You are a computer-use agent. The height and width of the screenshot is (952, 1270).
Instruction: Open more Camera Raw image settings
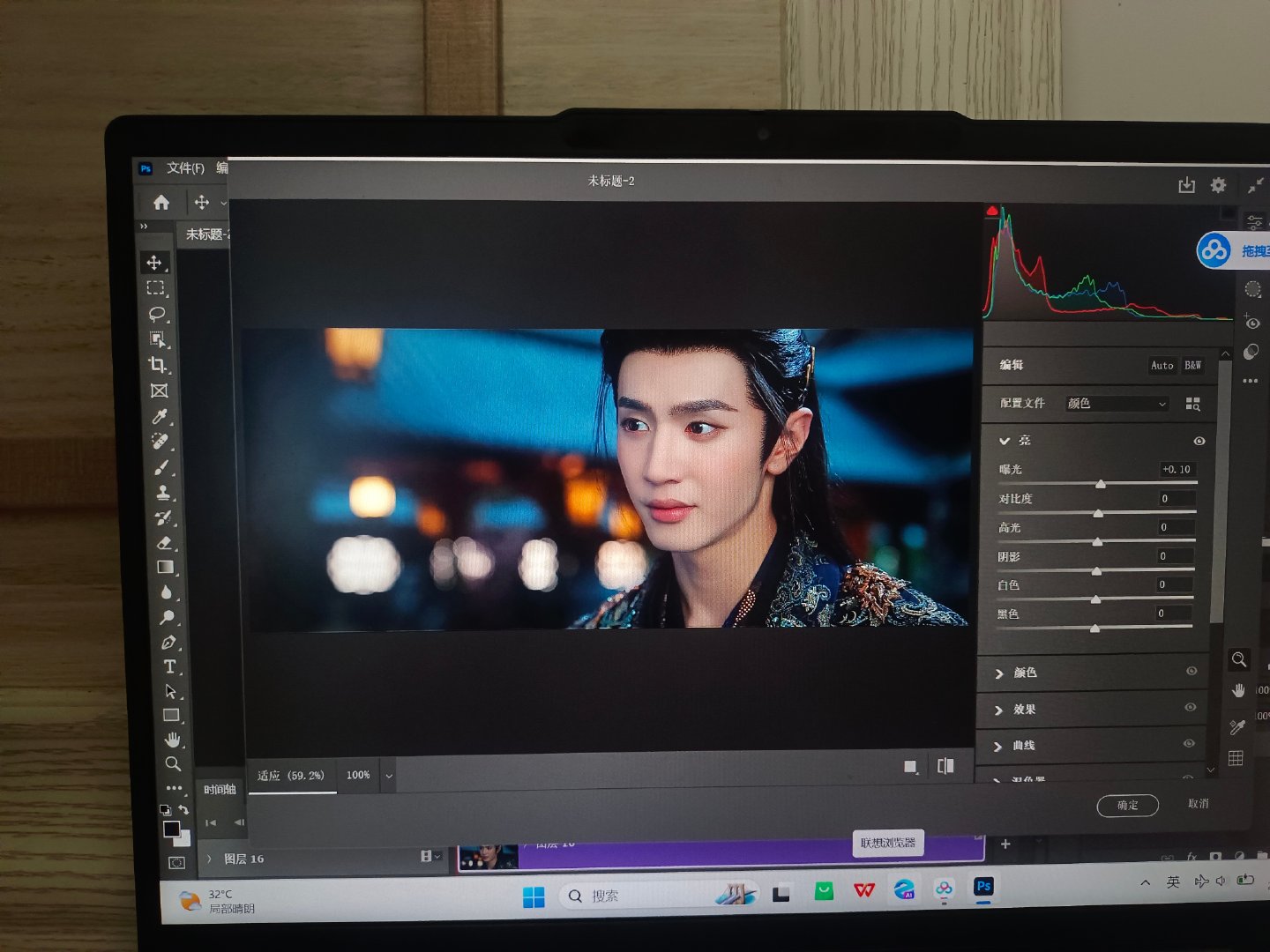point(1251,381)
